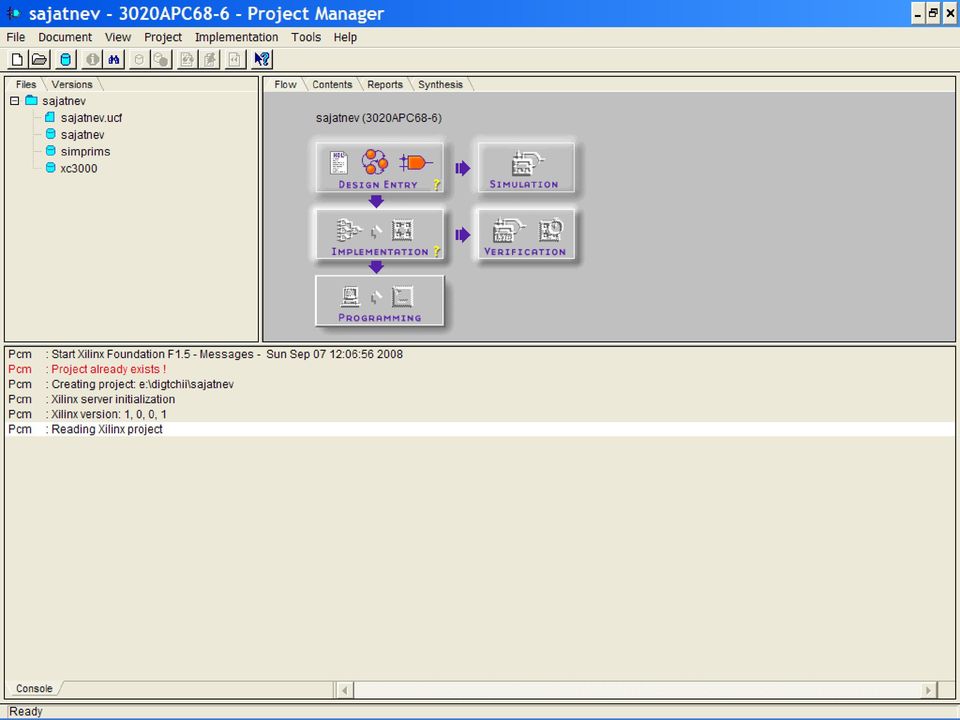Click the Simulation waveform icon
This screenshot has height=720, width=960.
(526, 163)
